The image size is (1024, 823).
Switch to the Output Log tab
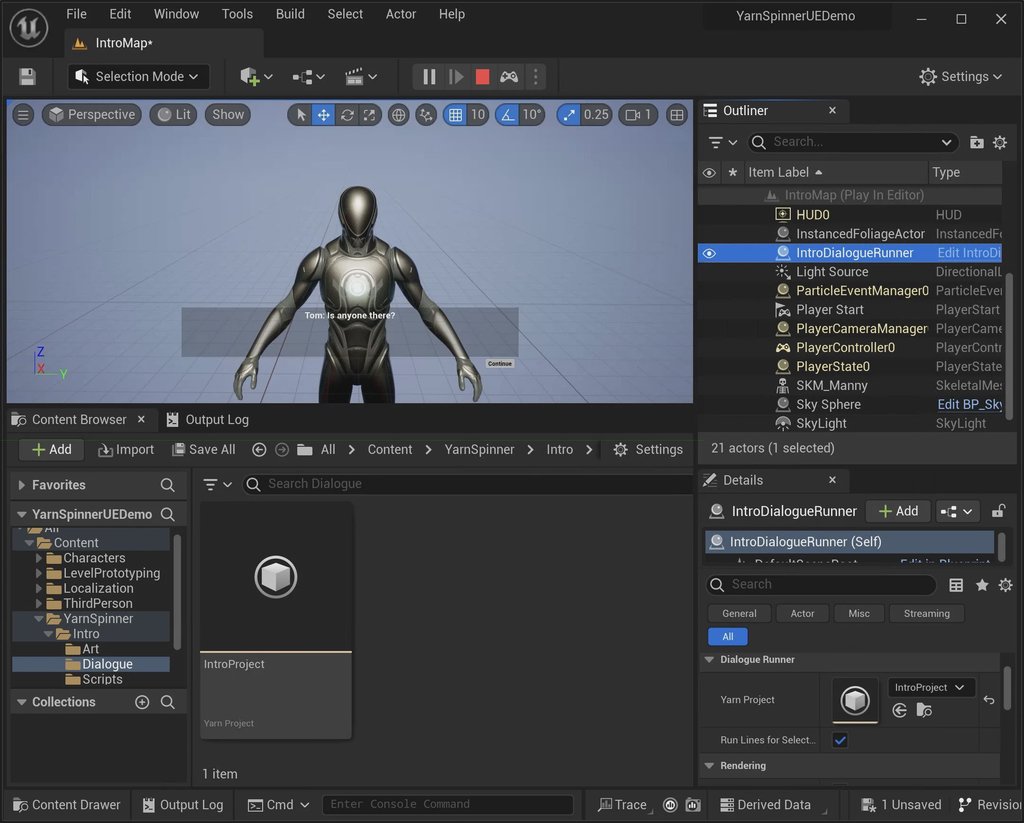(x=207, y=420)
